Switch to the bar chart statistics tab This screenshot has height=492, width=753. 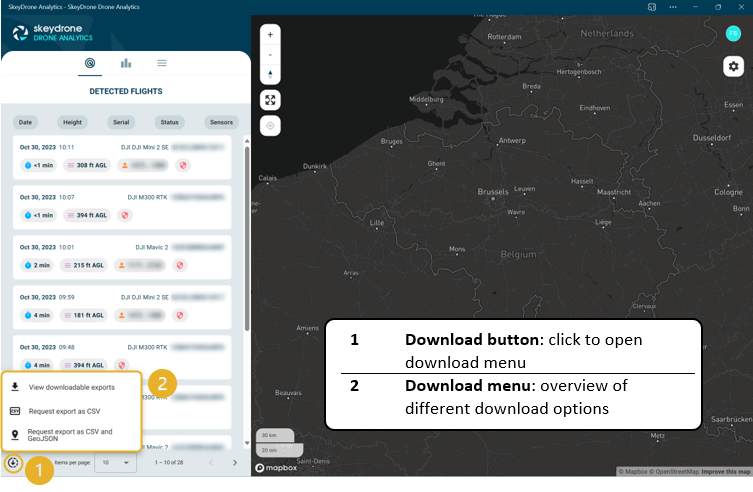point(126,63)
